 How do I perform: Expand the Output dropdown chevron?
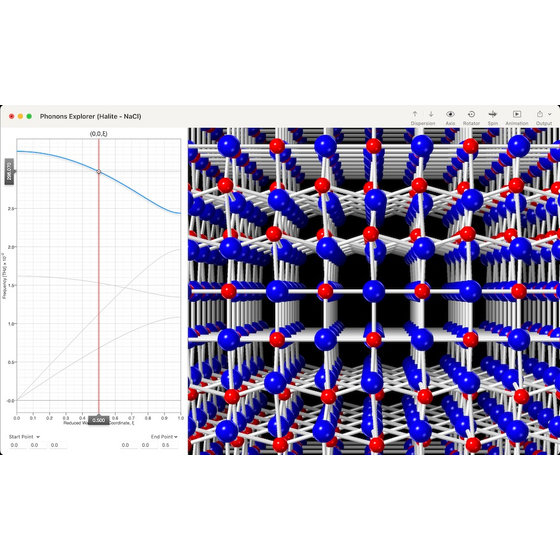(550, 114)
